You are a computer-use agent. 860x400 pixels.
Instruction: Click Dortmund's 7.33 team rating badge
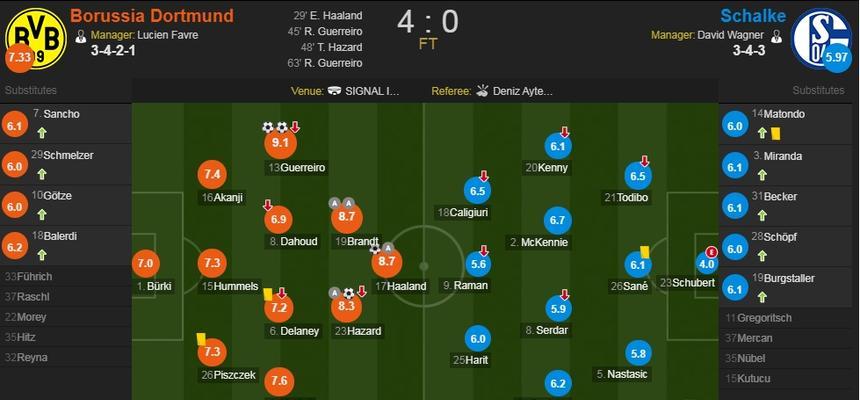(x=20, y=58)
